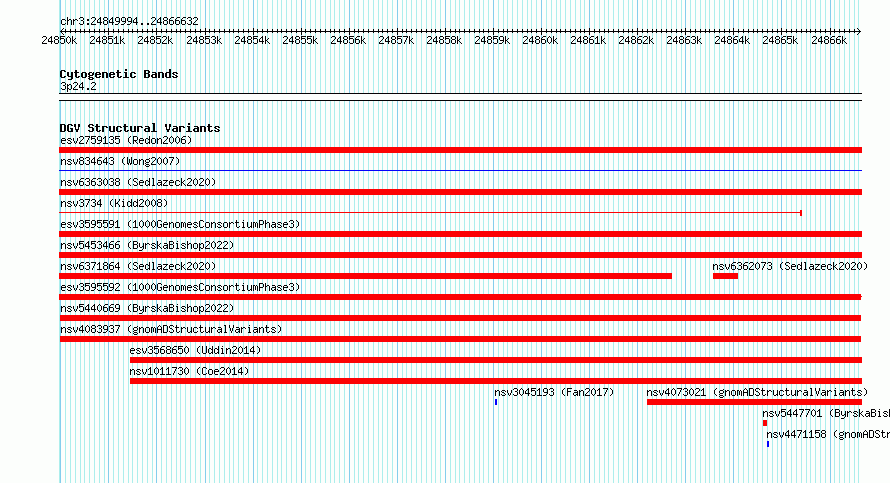Click the 24858k ruler tick label
Screen dimensions: 890x483
coord(444,40)
